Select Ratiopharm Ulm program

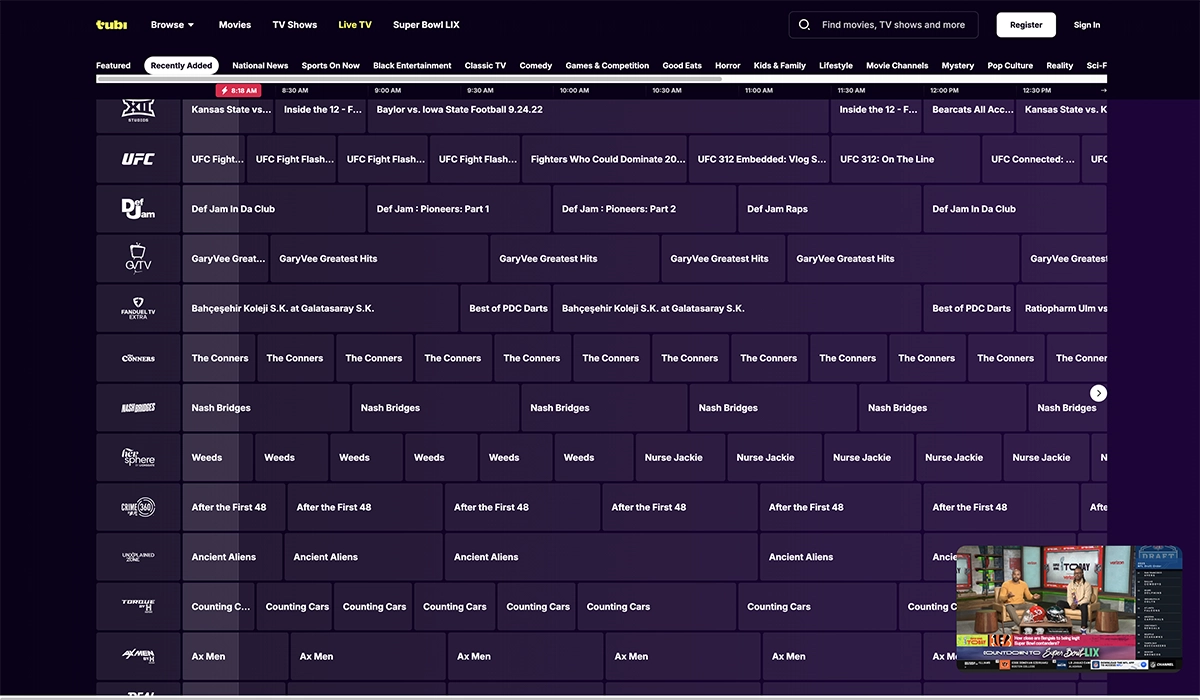coord(1062,308)
